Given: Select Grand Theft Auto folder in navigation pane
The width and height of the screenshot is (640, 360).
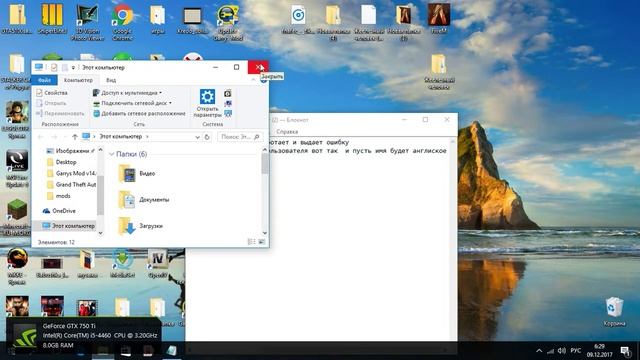Looking at the screenshot, I should (71, 185).
